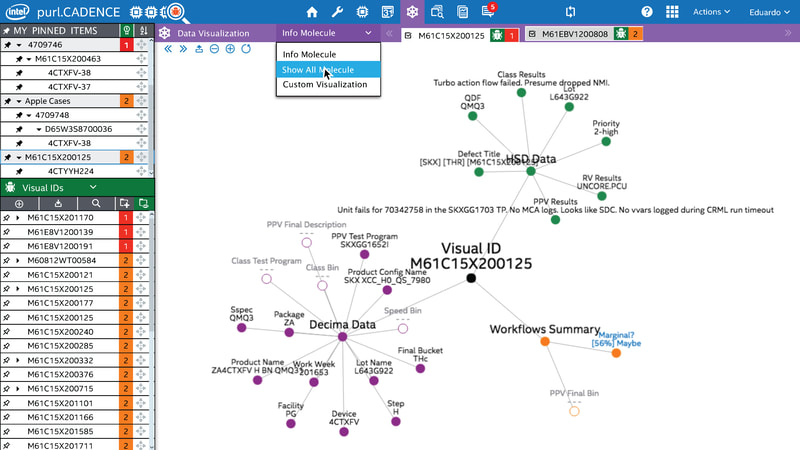Collapse the M61C15X200463 tree node

[x=29, y=59]
